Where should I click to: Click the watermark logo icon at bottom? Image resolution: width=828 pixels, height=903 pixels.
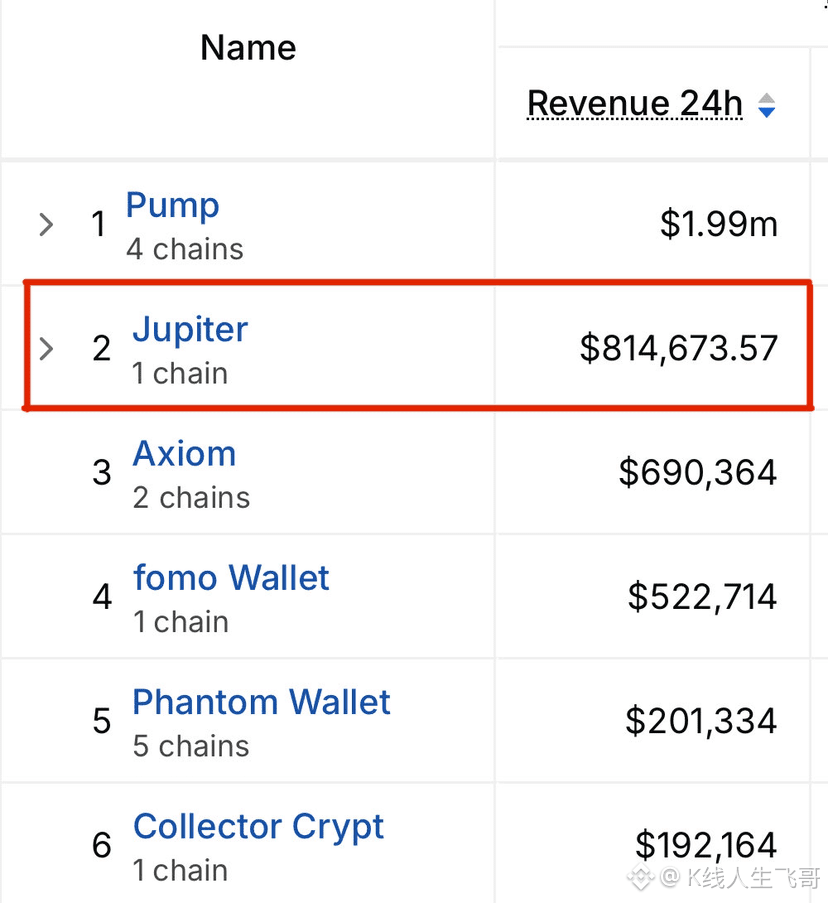(x=641, y=878)
